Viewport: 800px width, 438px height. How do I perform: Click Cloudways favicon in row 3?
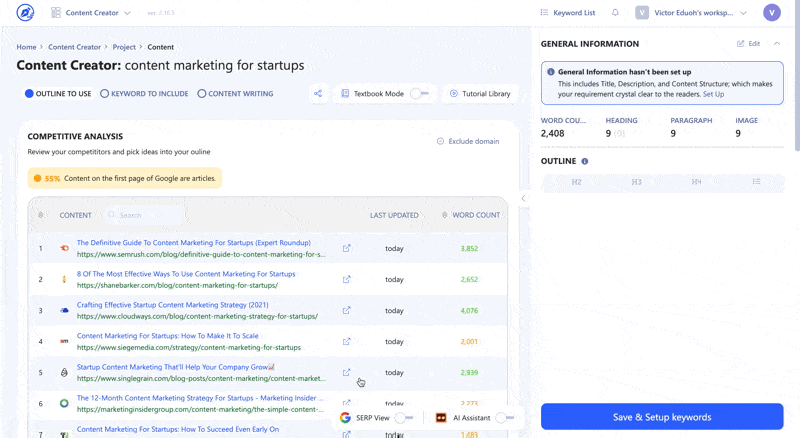[64, 310]
